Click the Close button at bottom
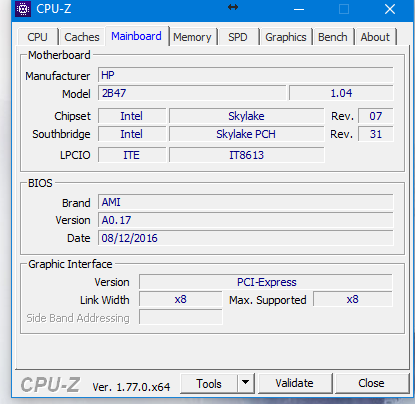Viewport: 415px width, 404px height. tap(371, 383)
